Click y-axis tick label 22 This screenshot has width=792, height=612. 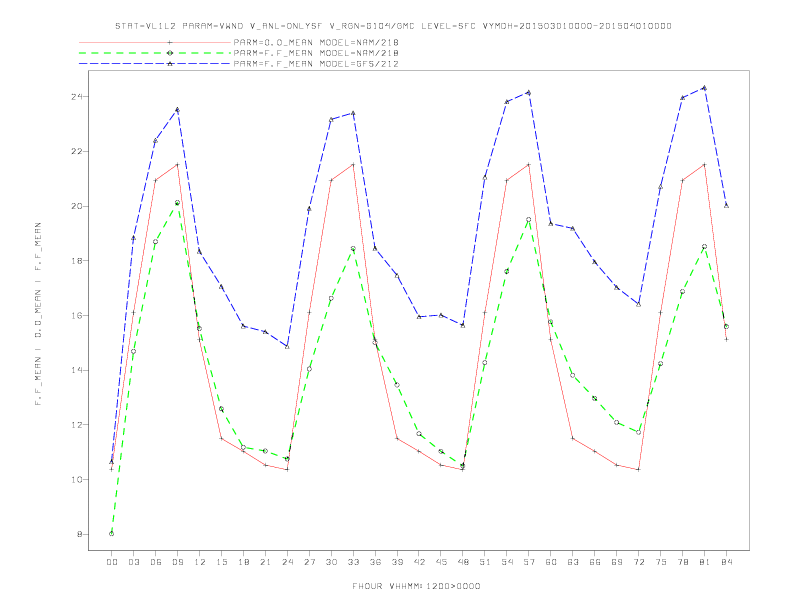76,151
